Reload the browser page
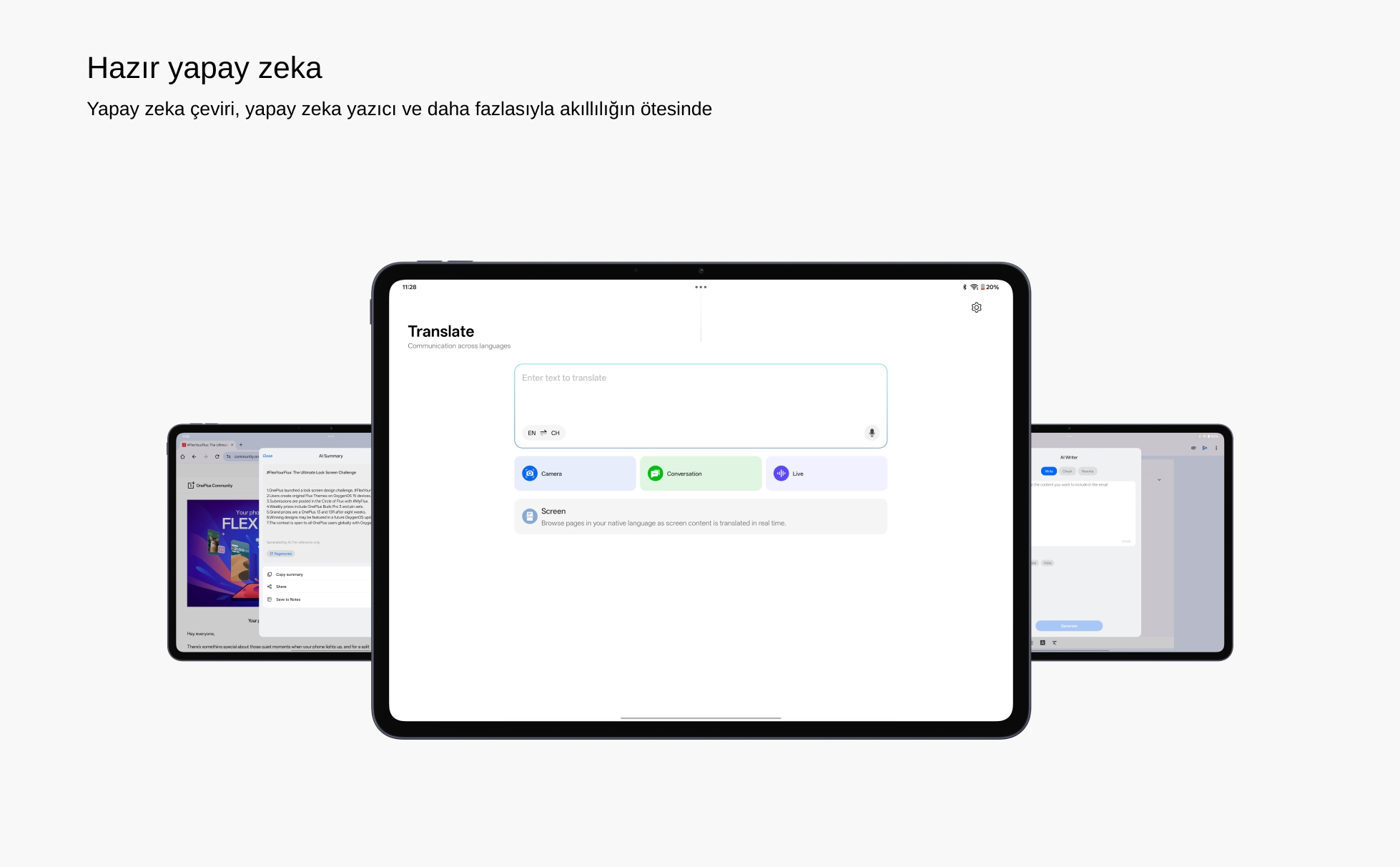 point(217,456)
